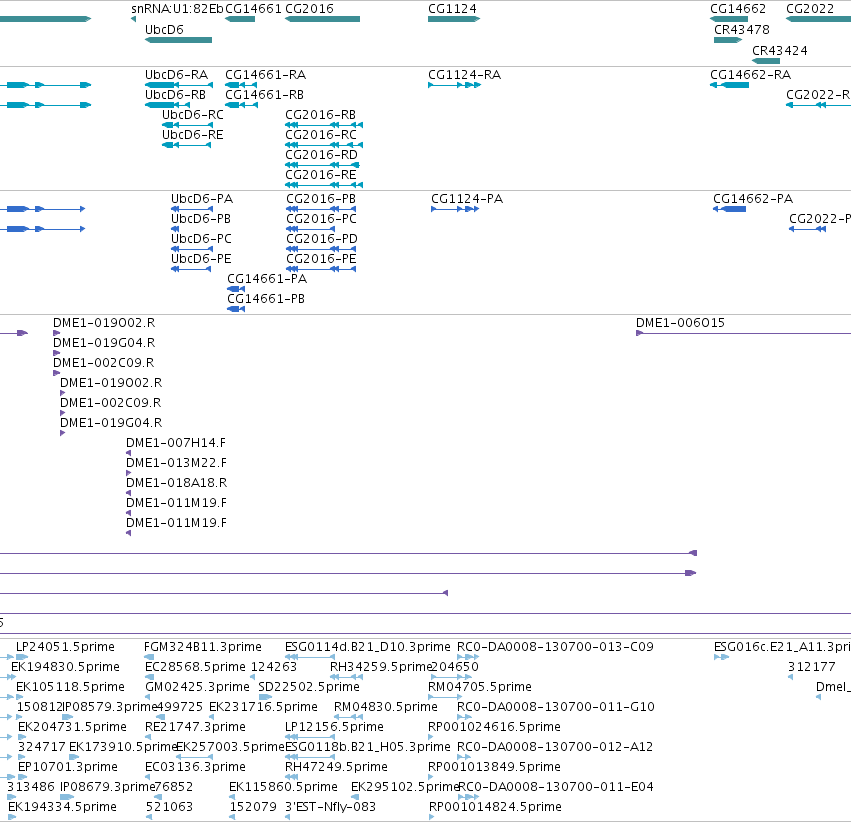Click the CG1124-RA transcript label
This screenshot has height=822, width=851.
point(465,75)
